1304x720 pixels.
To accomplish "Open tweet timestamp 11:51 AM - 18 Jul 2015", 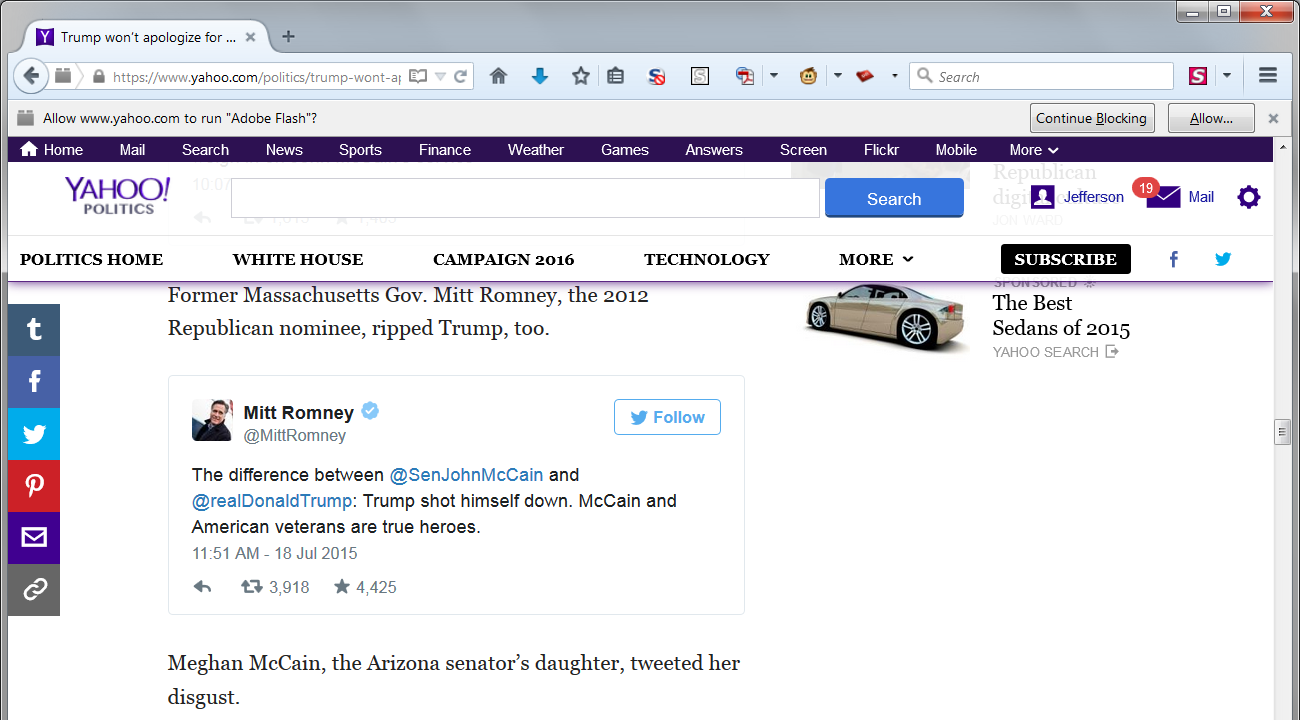I will click(x=274, y=553).
